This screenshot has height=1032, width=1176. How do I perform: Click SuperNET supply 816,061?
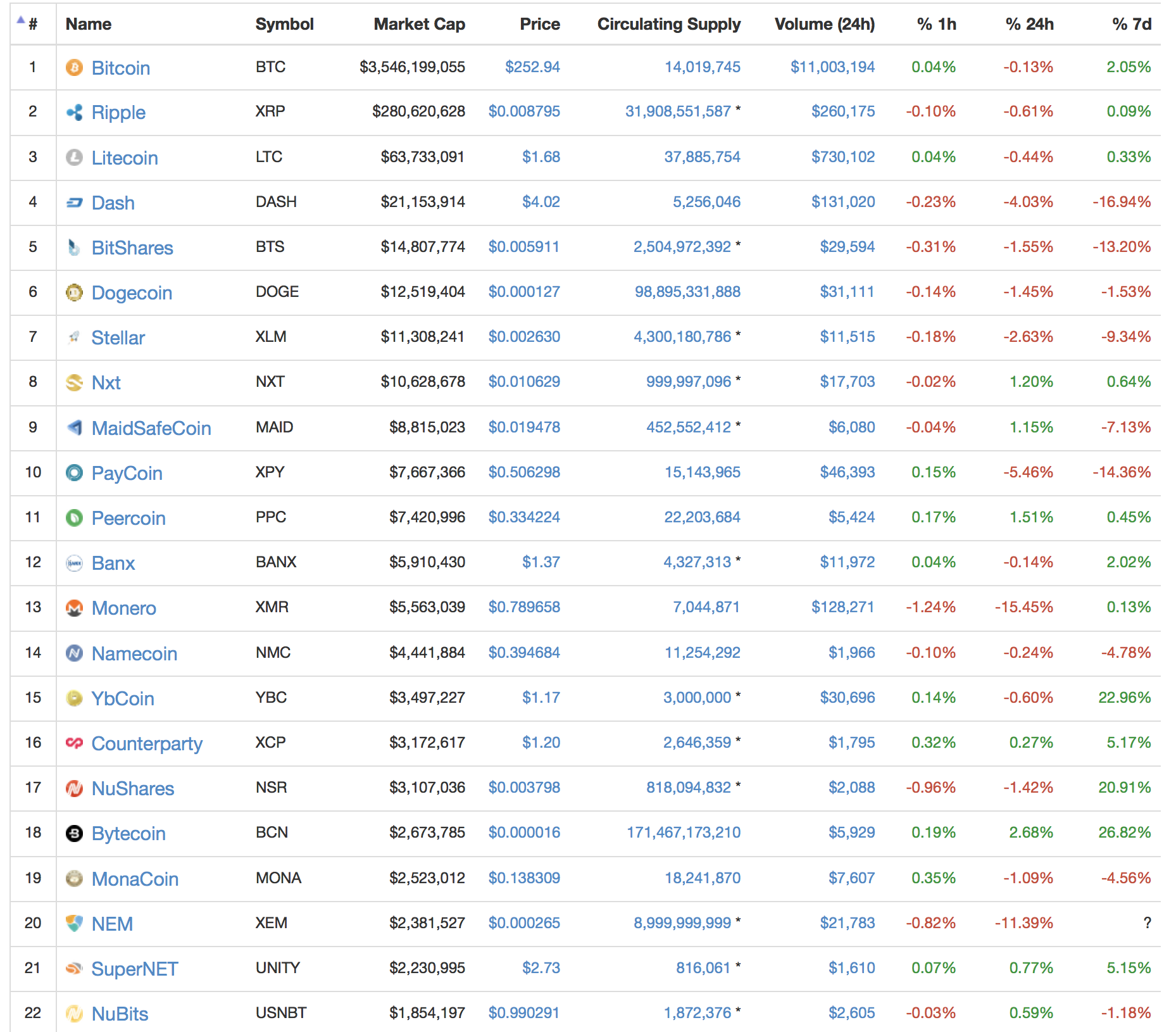703,968
